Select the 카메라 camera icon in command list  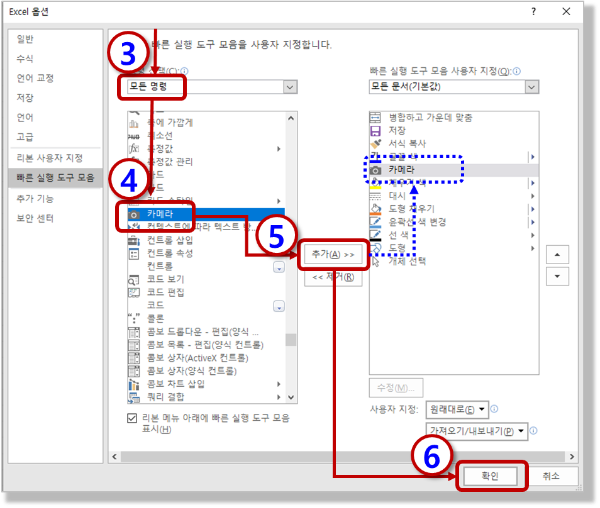click(x=134, y=215)
